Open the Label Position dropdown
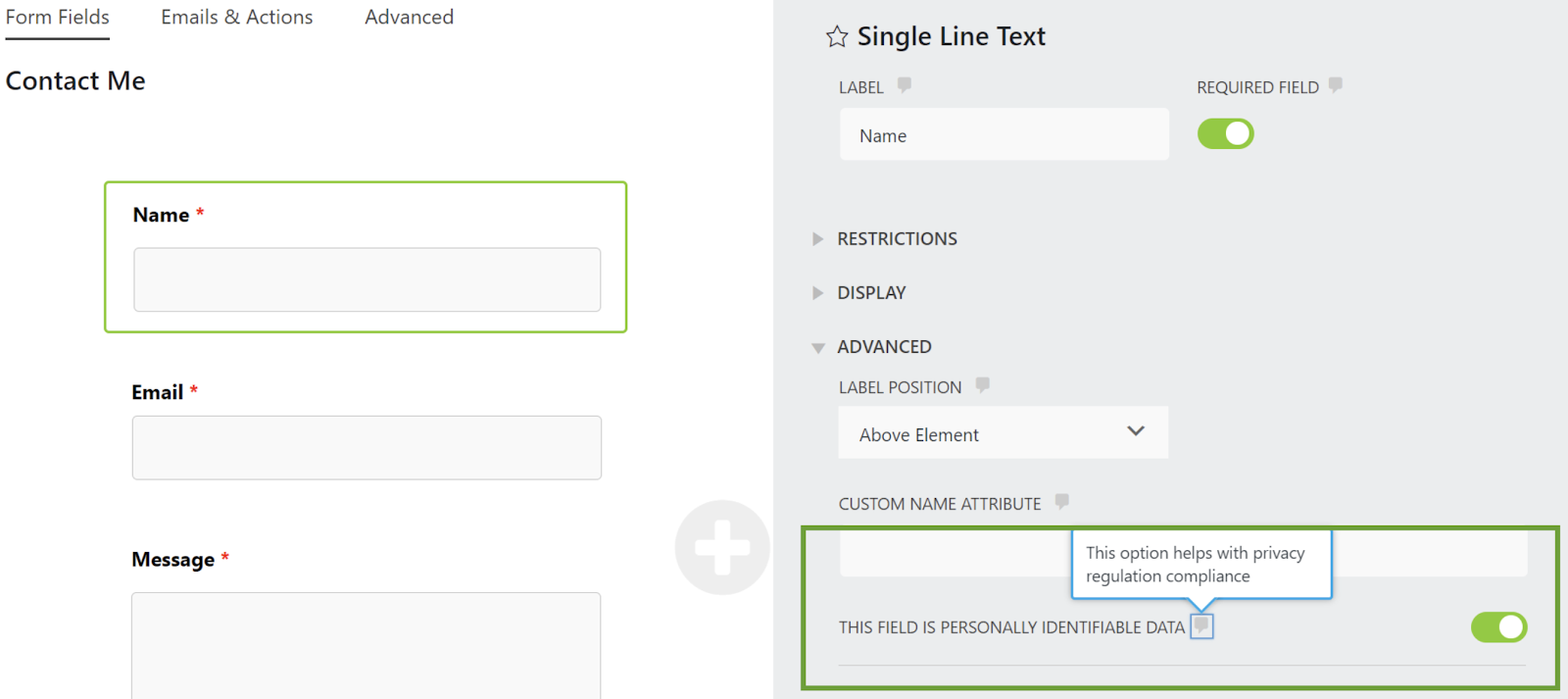The width and height of the screenshot is (1568, 699). [1003, 433]
